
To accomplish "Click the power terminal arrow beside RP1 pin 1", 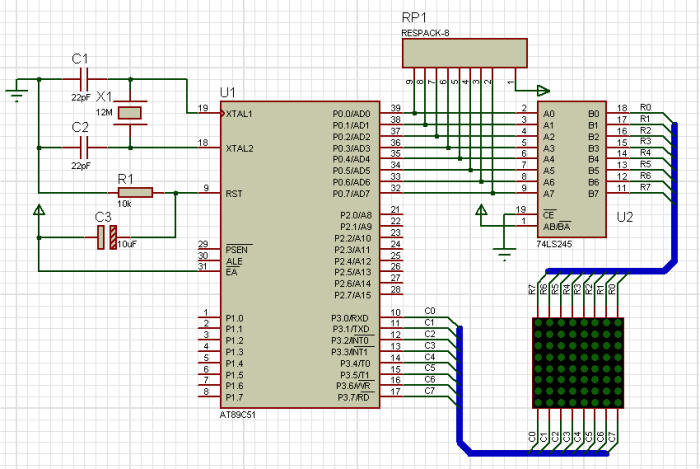I will [x=543, y=91].
